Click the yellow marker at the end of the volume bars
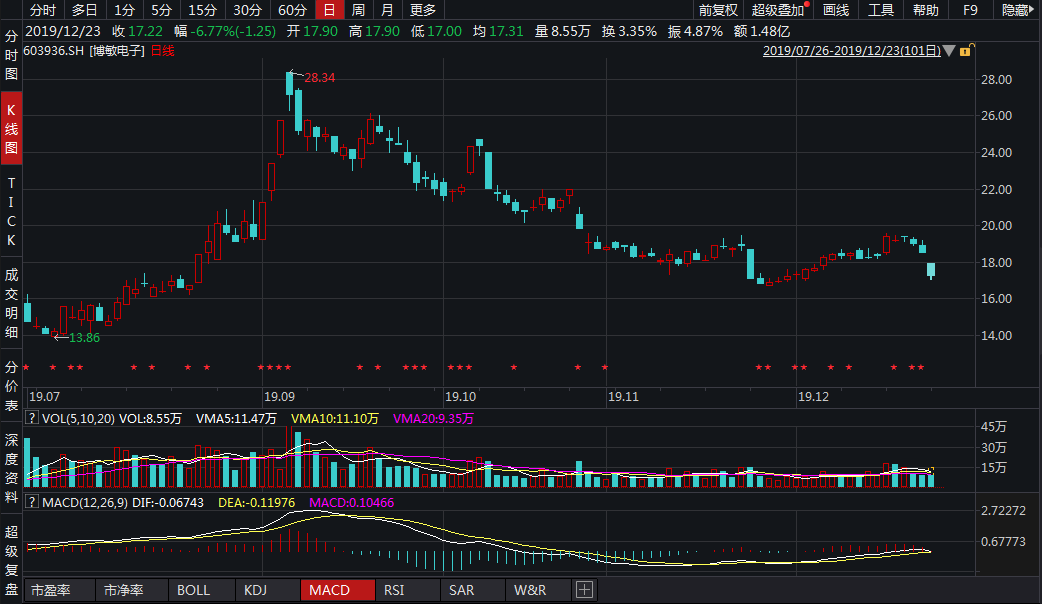 point(932,471)
